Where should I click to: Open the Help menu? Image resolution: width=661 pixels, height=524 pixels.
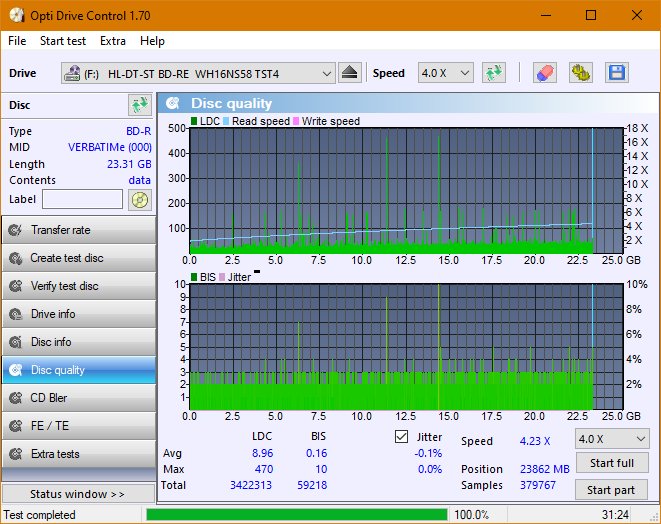click(152, 41)
